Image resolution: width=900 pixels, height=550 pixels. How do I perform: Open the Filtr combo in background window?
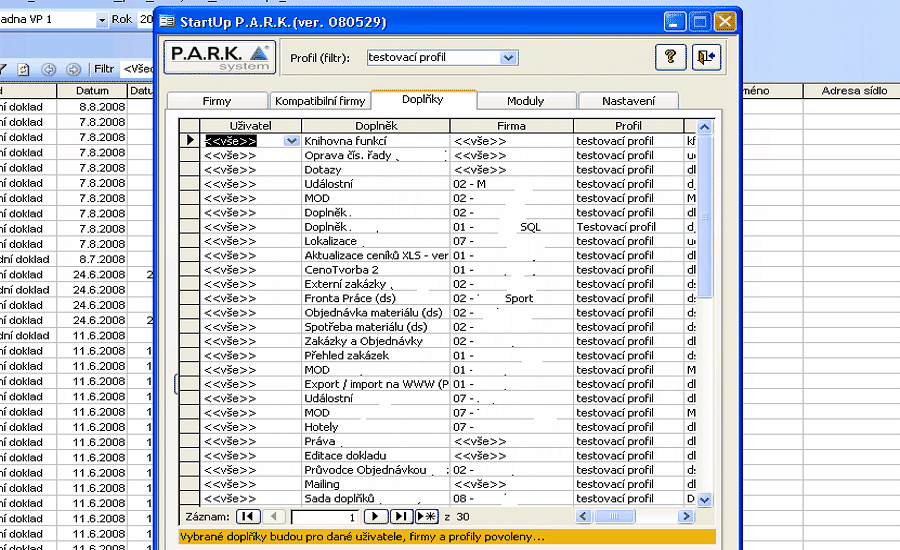[138, 69]
